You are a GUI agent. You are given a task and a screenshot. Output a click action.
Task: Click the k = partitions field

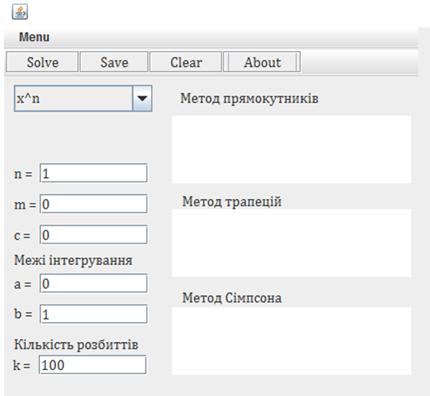(92, 365)
